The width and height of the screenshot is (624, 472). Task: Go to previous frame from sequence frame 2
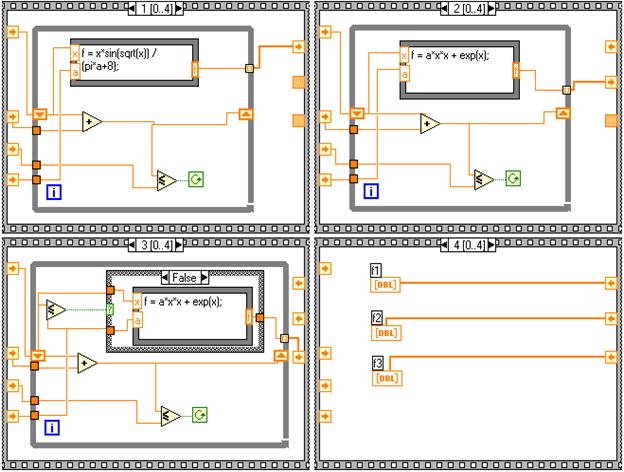pyautogui.click(x=445, y=9)
